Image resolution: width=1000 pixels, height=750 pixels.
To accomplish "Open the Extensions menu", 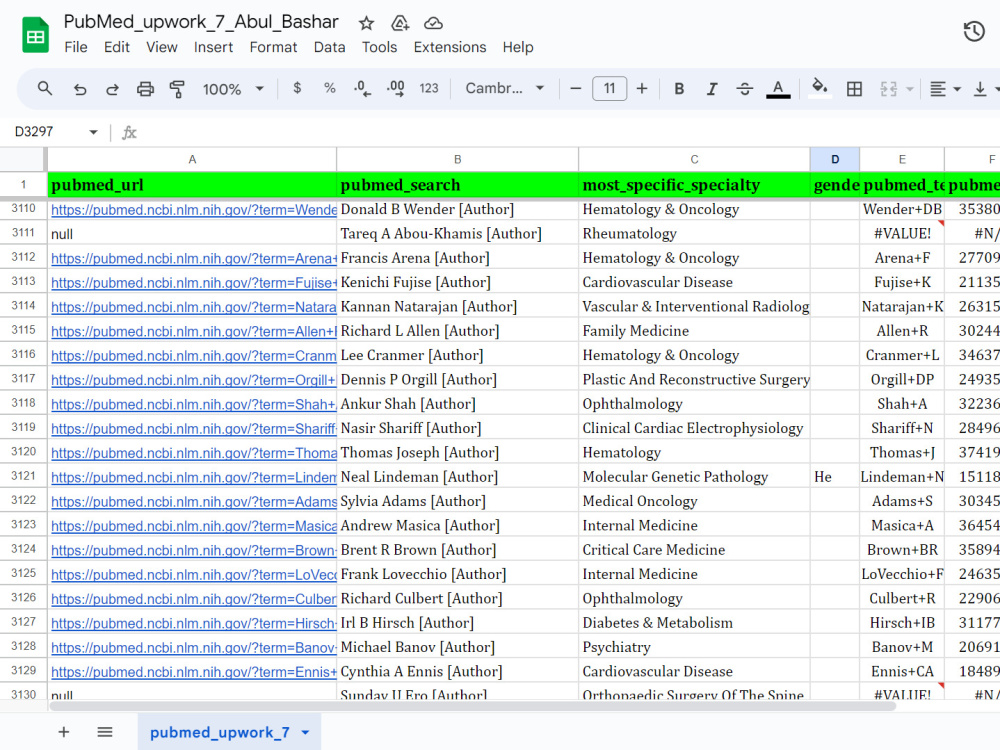I will click(450, 47).
